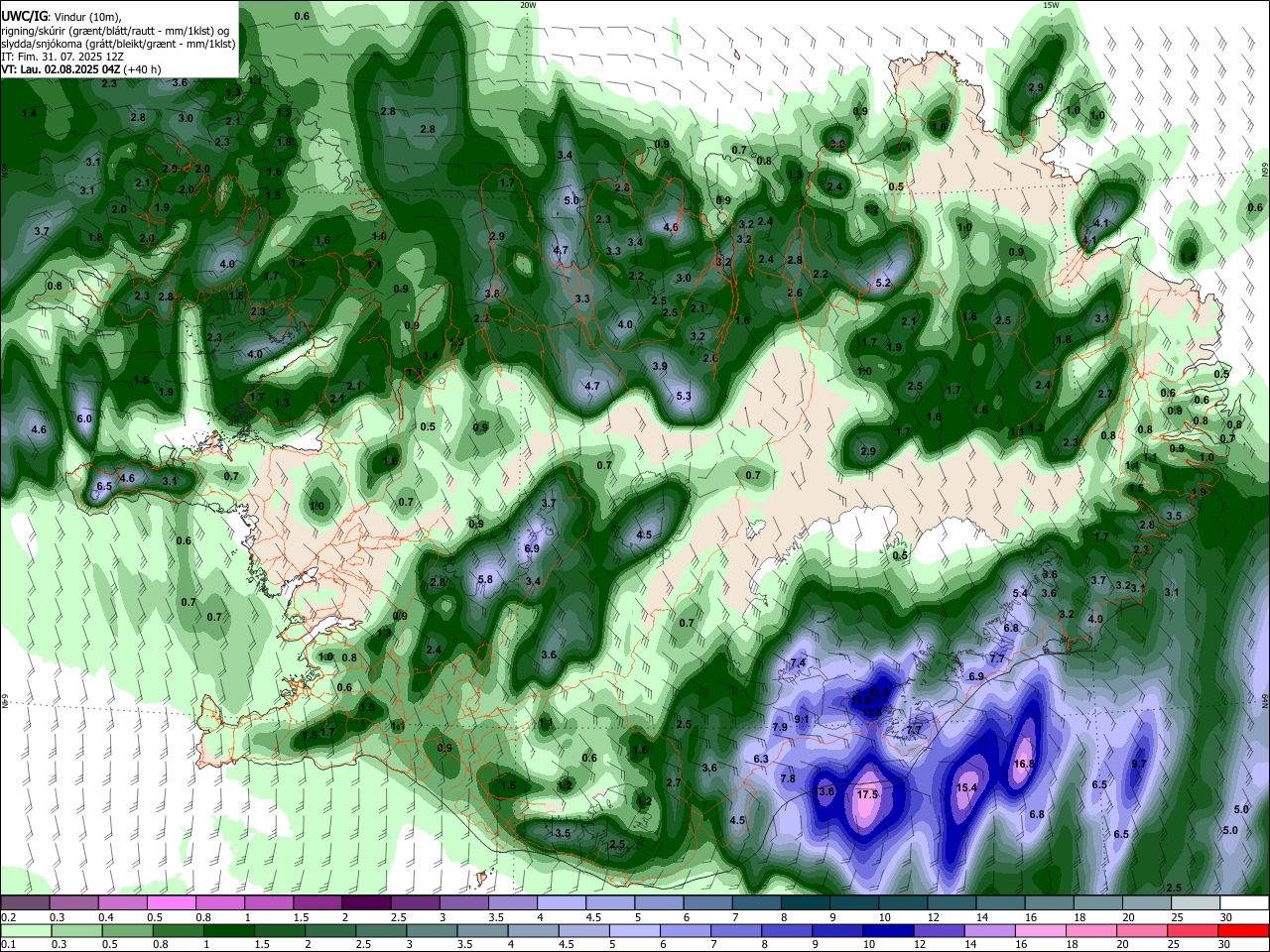The image size is (1270, 952).
Task: Select the 5.4 value label
Action: [1020, 593]
